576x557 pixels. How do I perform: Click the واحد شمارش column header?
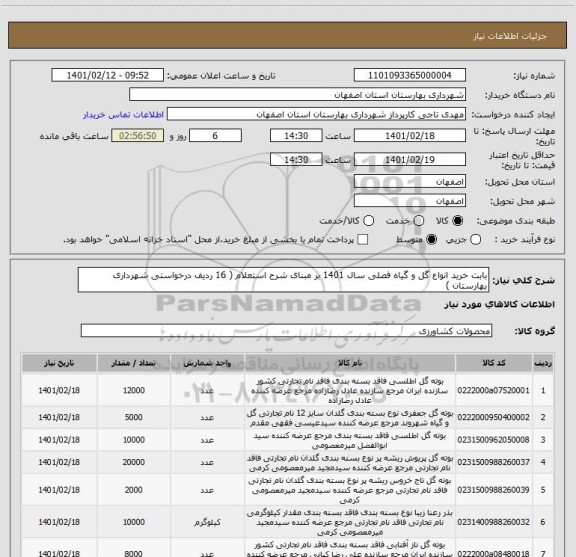[x=207, y=363]
